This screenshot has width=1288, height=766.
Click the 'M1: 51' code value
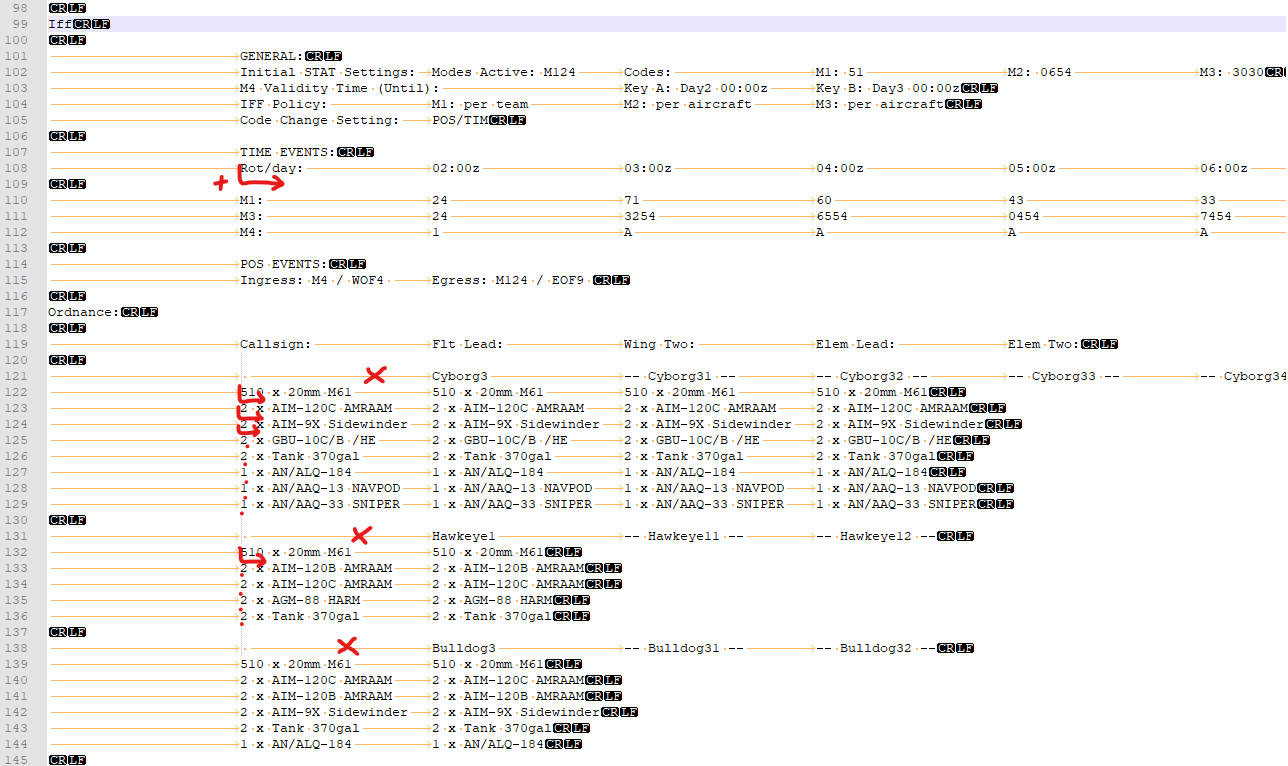tap(840, 72)
